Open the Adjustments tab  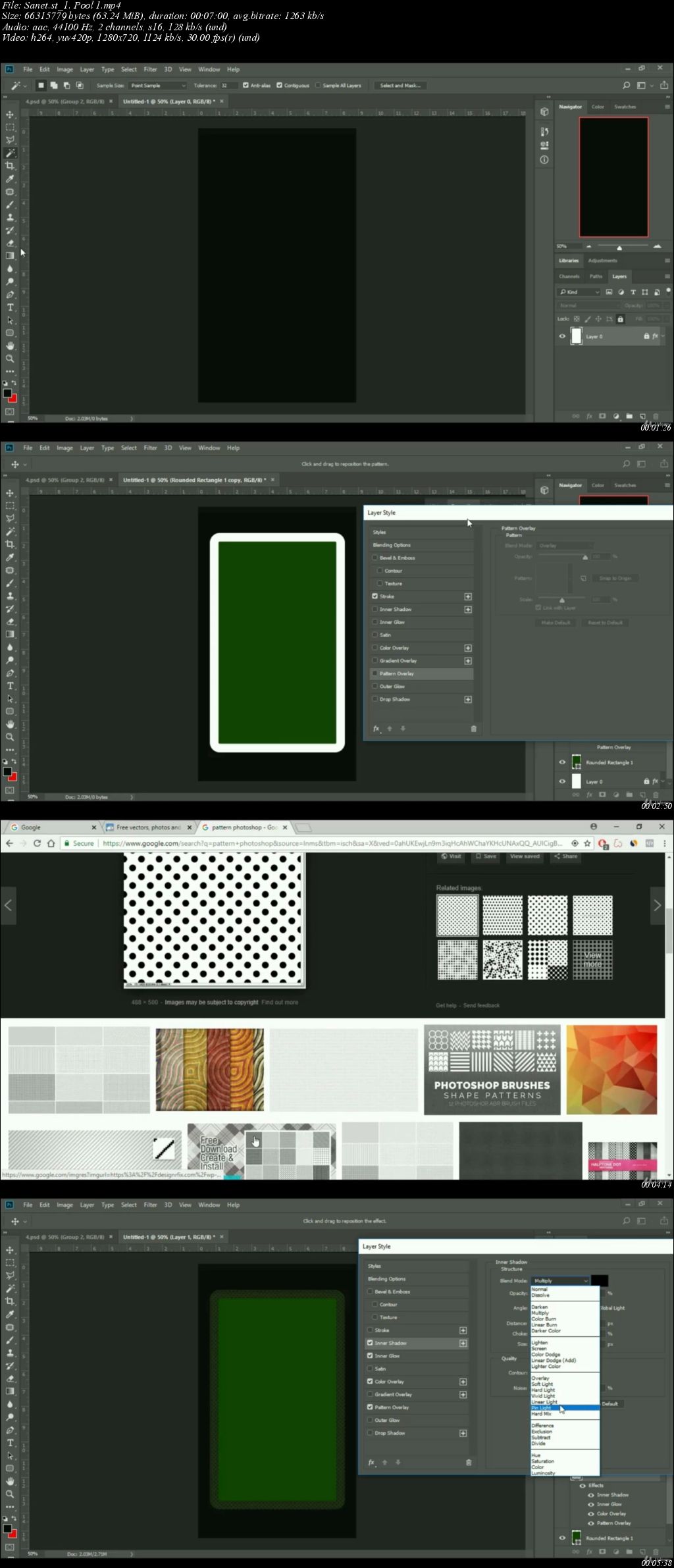point(602,261)
